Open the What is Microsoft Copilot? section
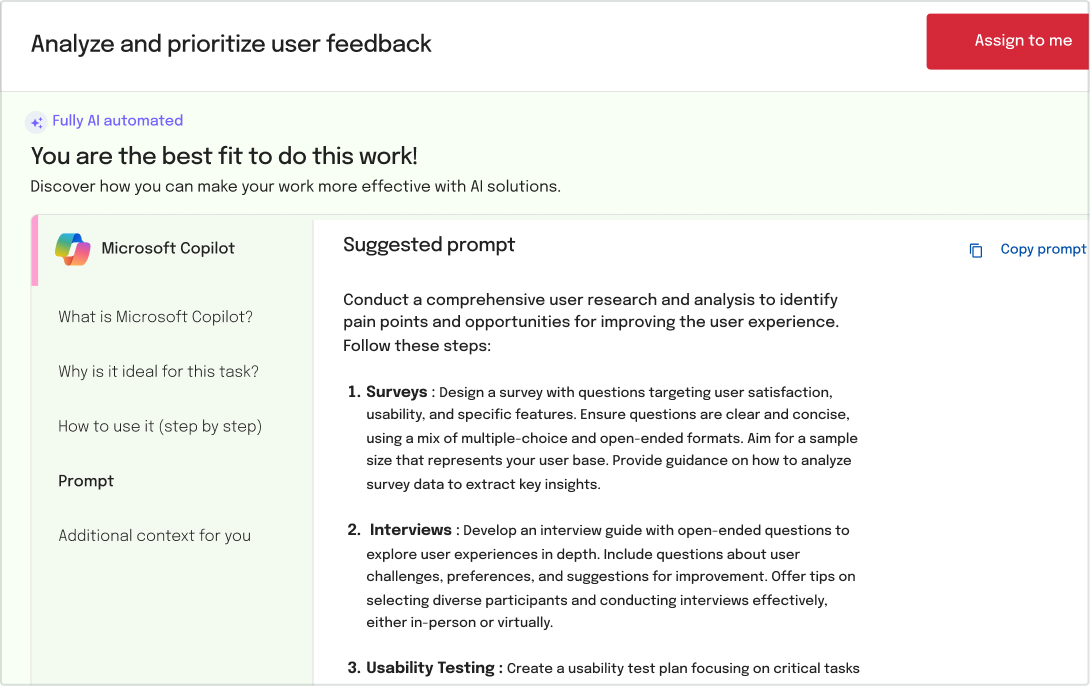The image size is (1090, 686). (x=156, y=317)
